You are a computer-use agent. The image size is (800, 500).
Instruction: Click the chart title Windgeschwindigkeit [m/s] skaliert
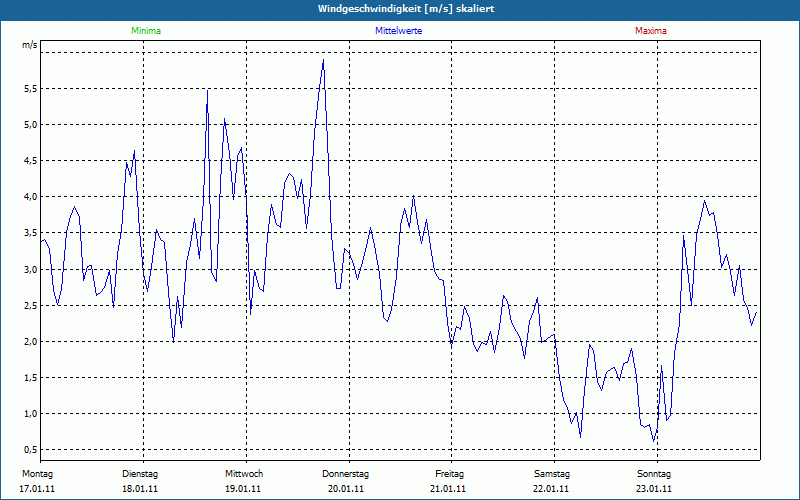pos(406,9)
